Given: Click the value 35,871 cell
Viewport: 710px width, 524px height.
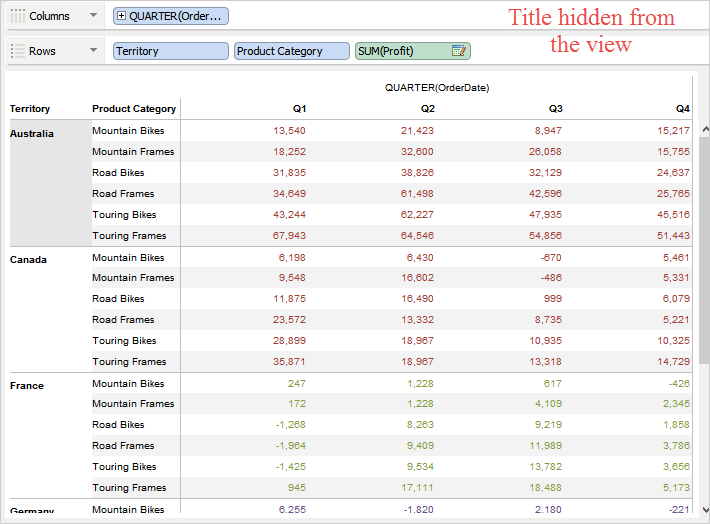Looking at the screenshot, I should (x=289, y=361).
